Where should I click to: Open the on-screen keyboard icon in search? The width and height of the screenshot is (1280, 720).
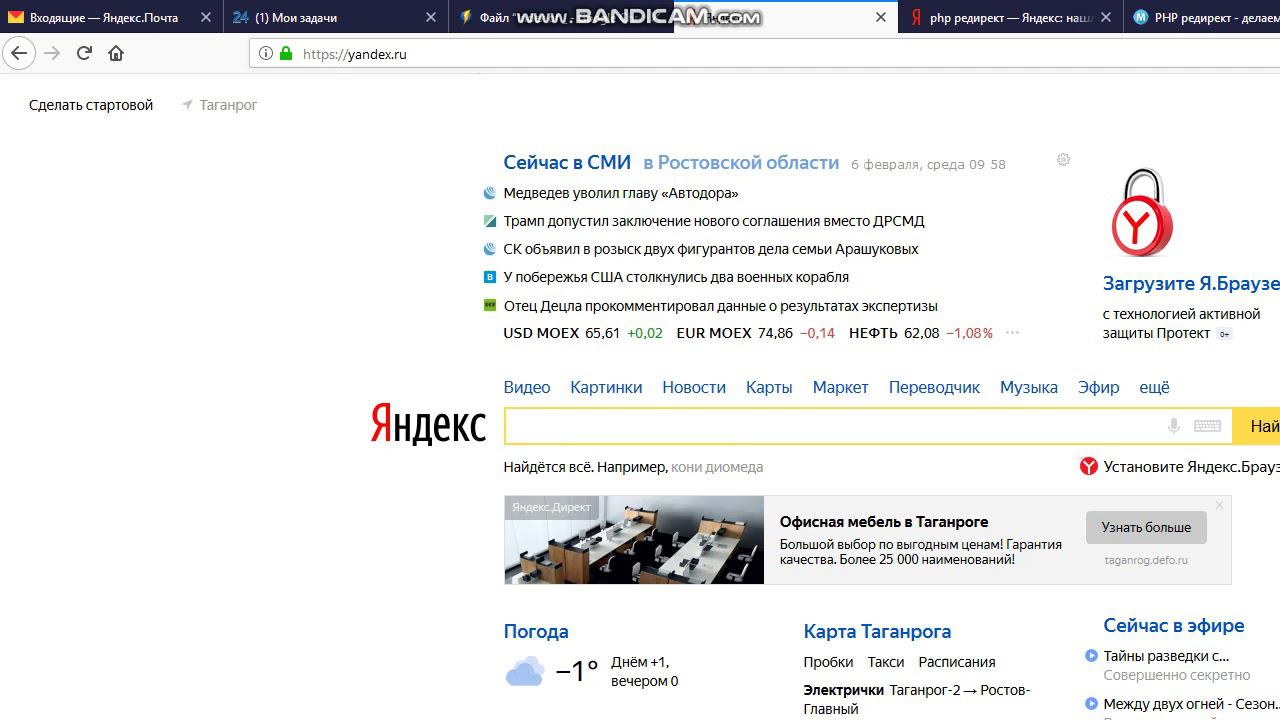[1207, 426]
